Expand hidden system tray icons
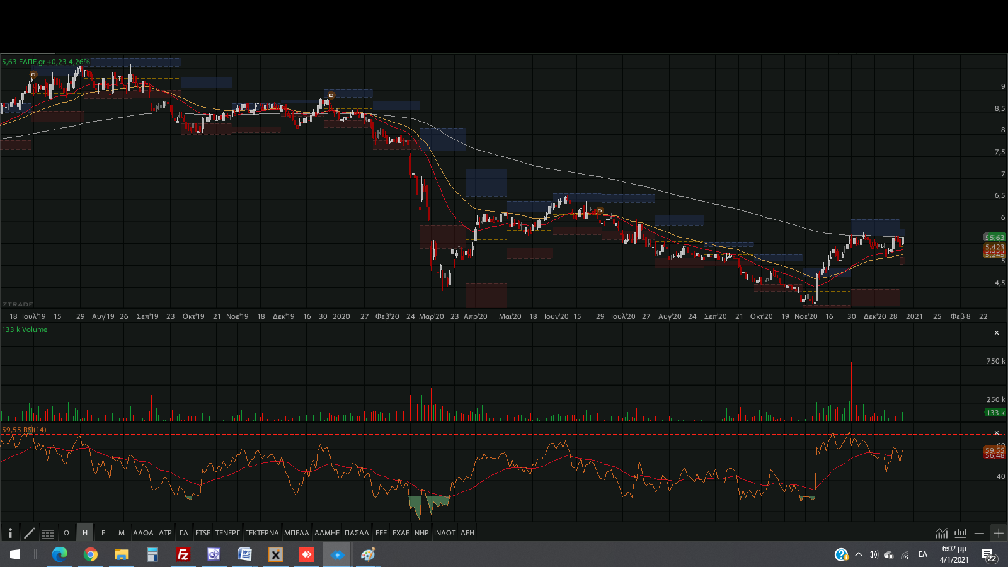 tap(858, 554)
